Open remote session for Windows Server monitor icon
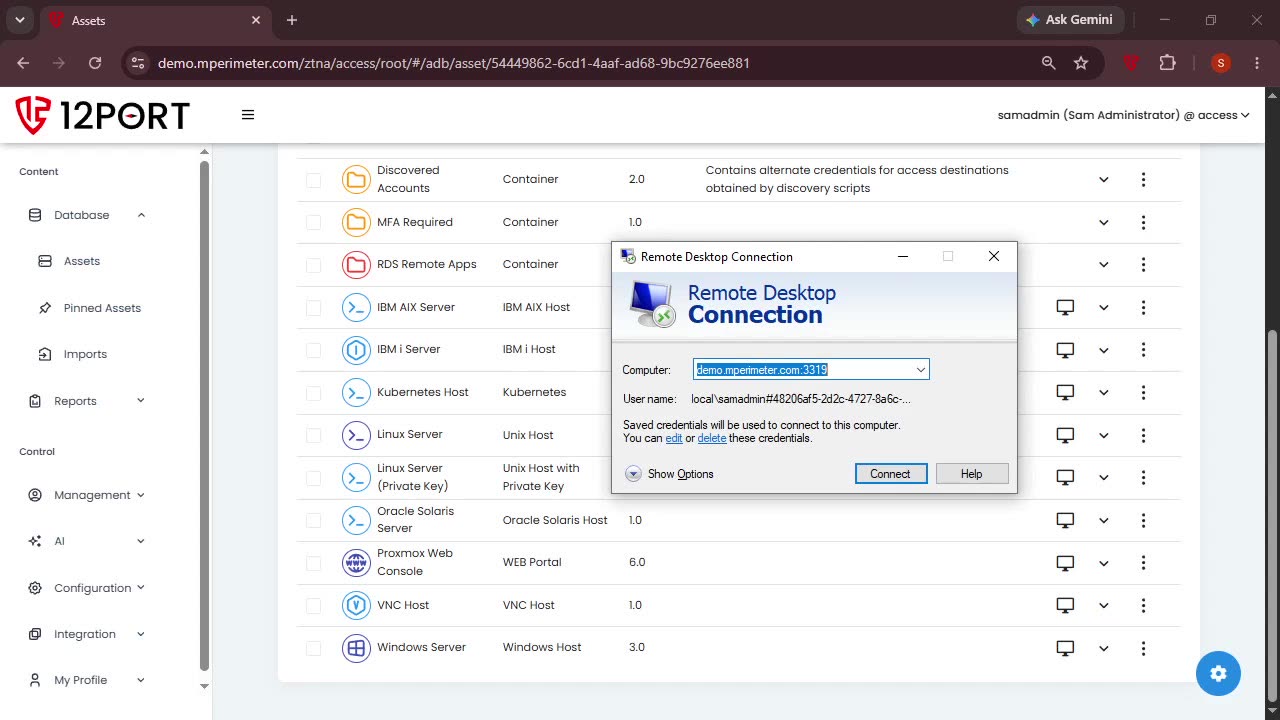The width and height of the screenshot is (1280, 720). pos(1065,648)
